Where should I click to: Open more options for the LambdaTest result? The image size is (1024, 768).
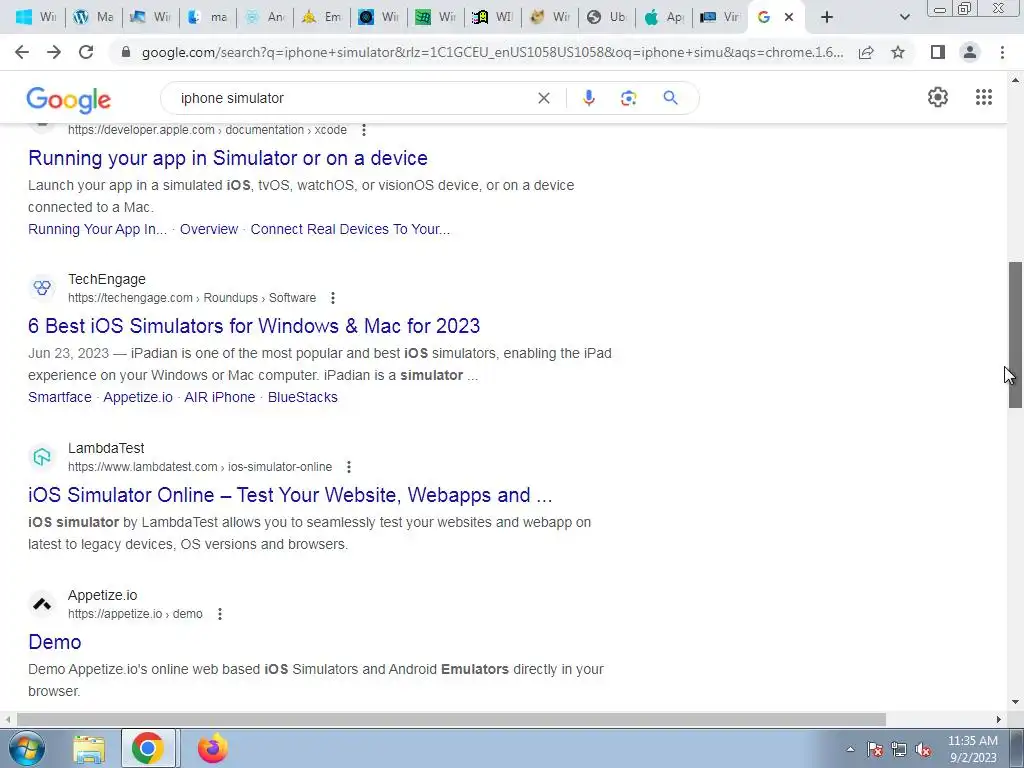pyautogui.click(x=349, y=467)
